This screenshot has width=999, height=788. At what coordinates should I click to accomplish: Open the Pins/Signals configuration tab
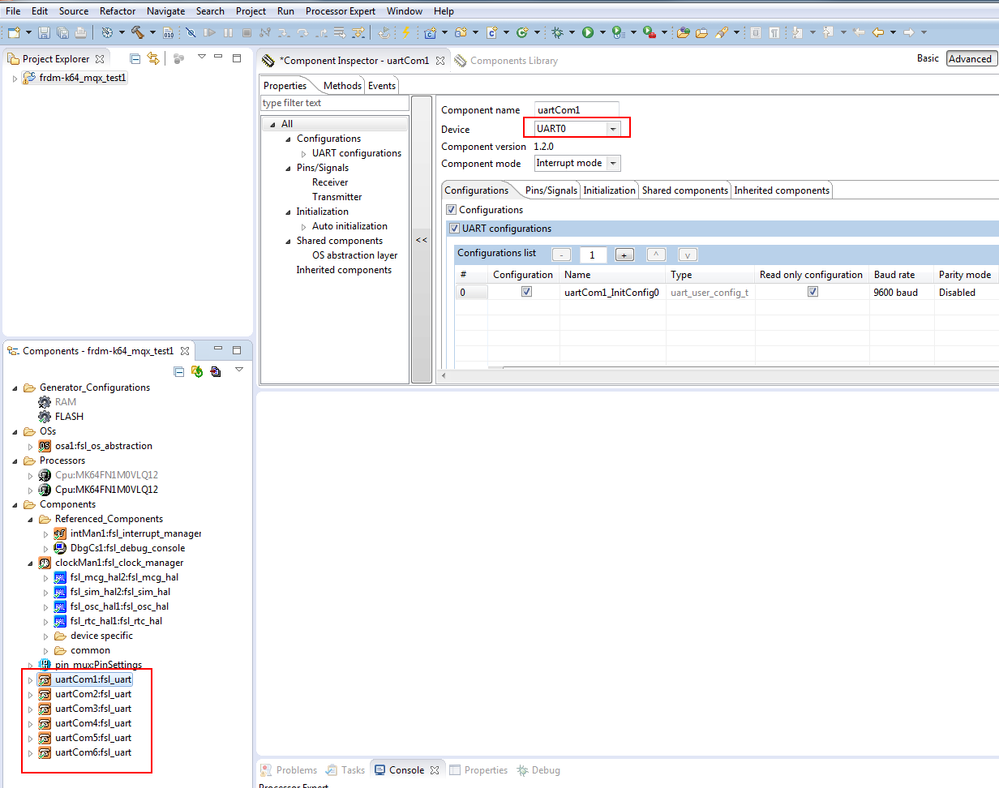click(x=551, y=190)
